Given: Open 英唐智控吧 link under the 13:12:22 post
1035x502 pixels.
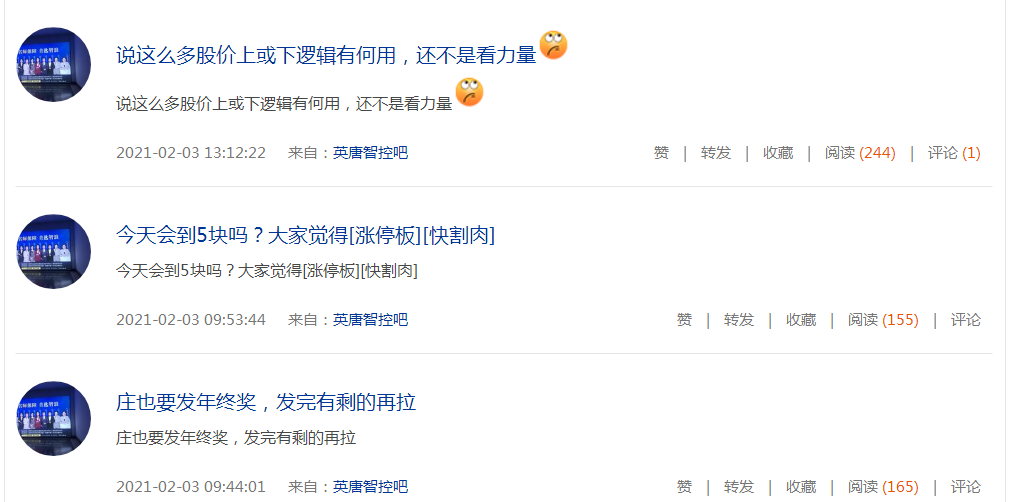Looking at the screenshot, I should click(x=370, y=153).
